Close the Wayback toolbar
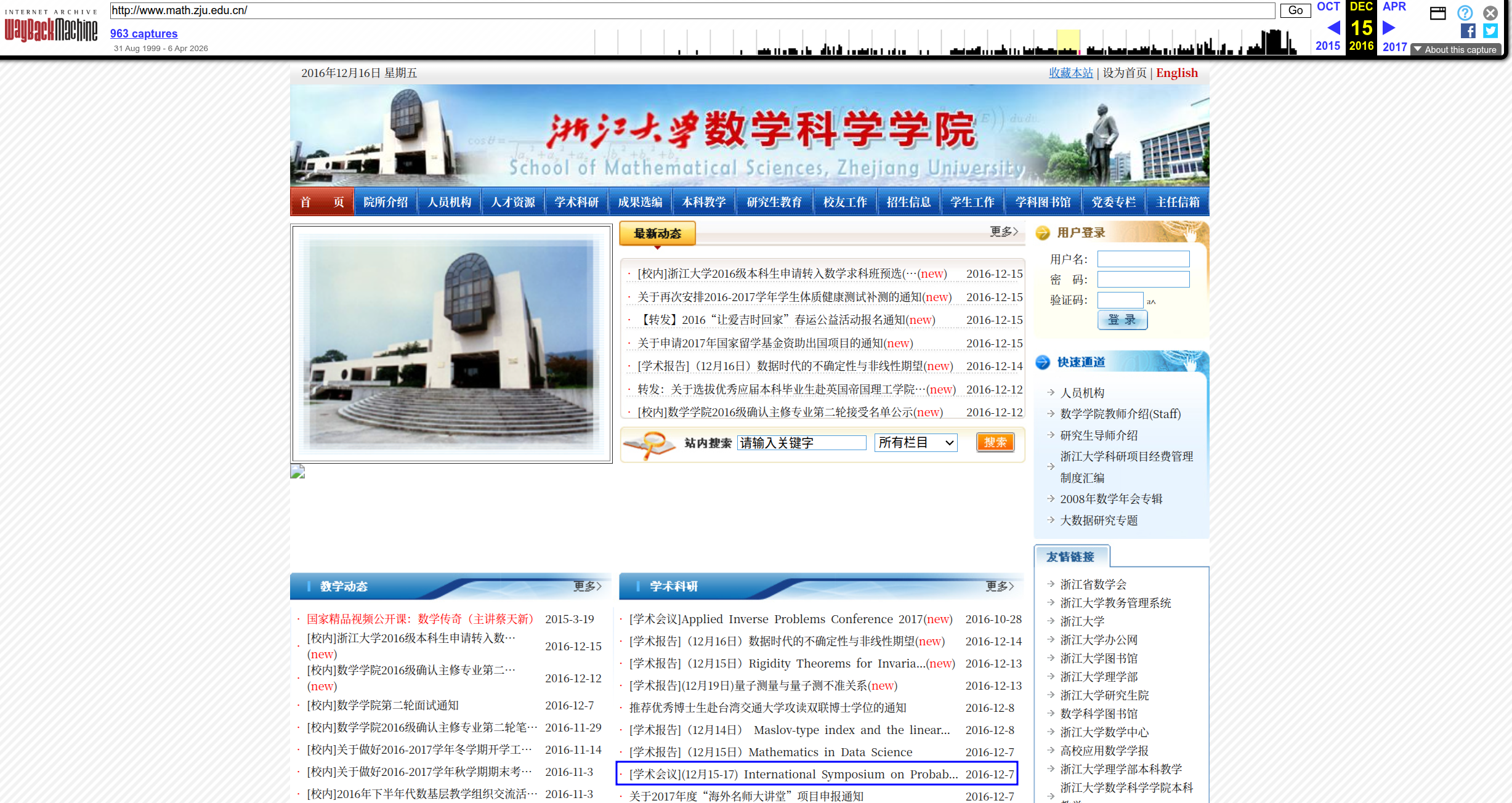 [1490, 12]
